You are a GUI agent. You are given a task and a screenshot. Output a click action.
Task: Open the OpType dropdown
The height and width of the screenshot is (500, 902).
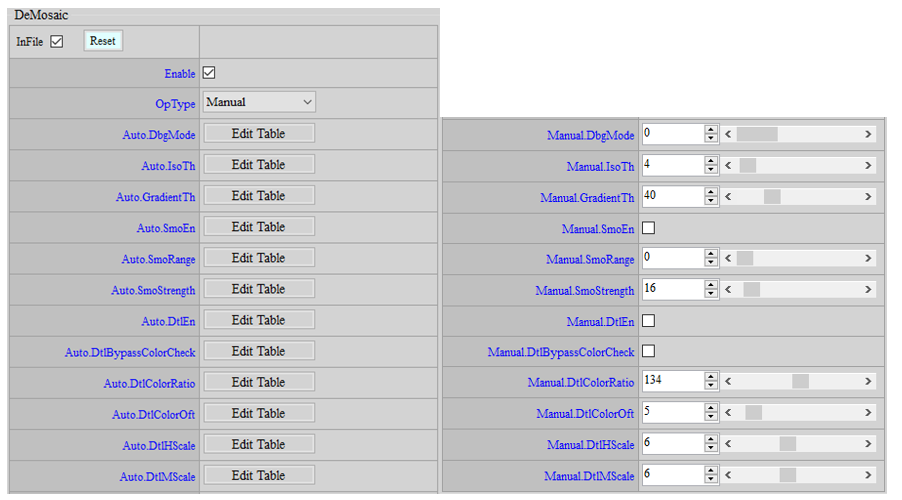point(259,102)
